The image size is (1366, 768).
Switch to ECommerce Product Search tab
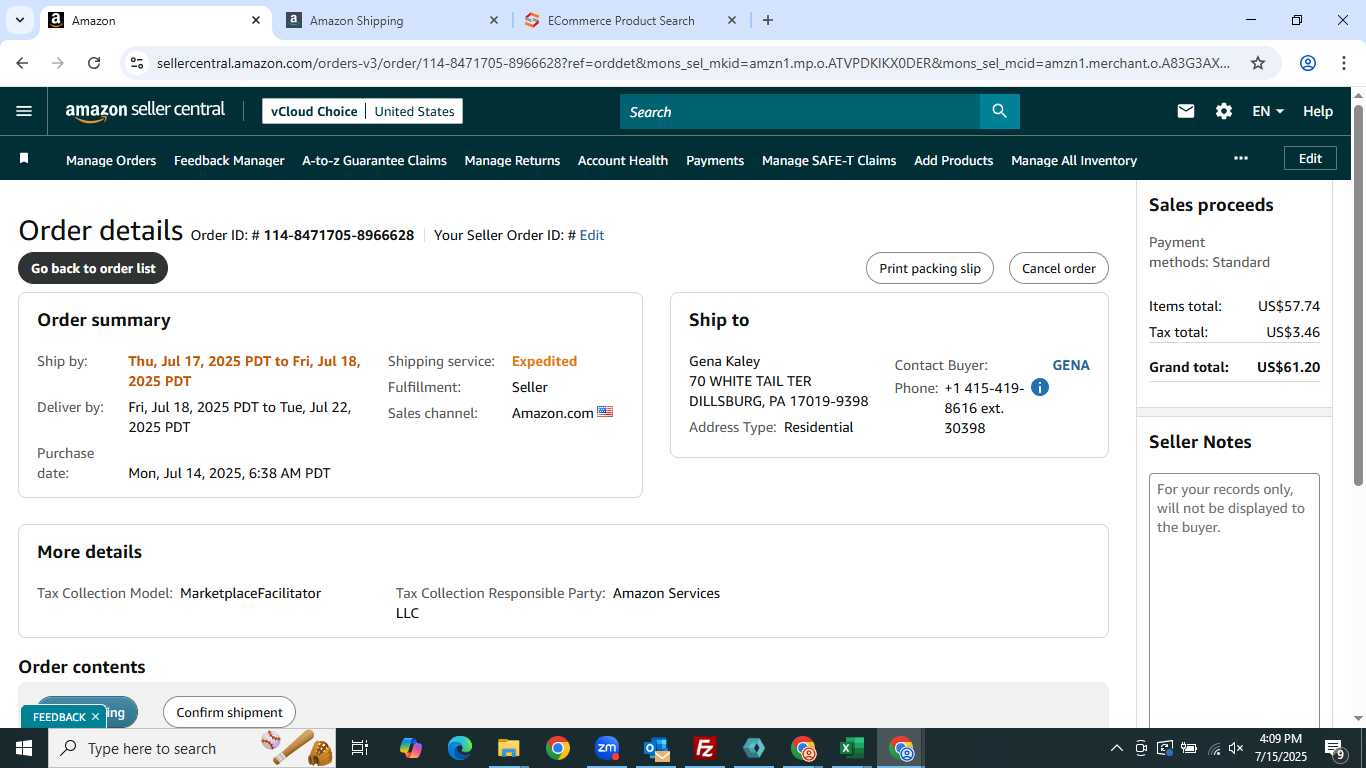(x=630, y=20)
